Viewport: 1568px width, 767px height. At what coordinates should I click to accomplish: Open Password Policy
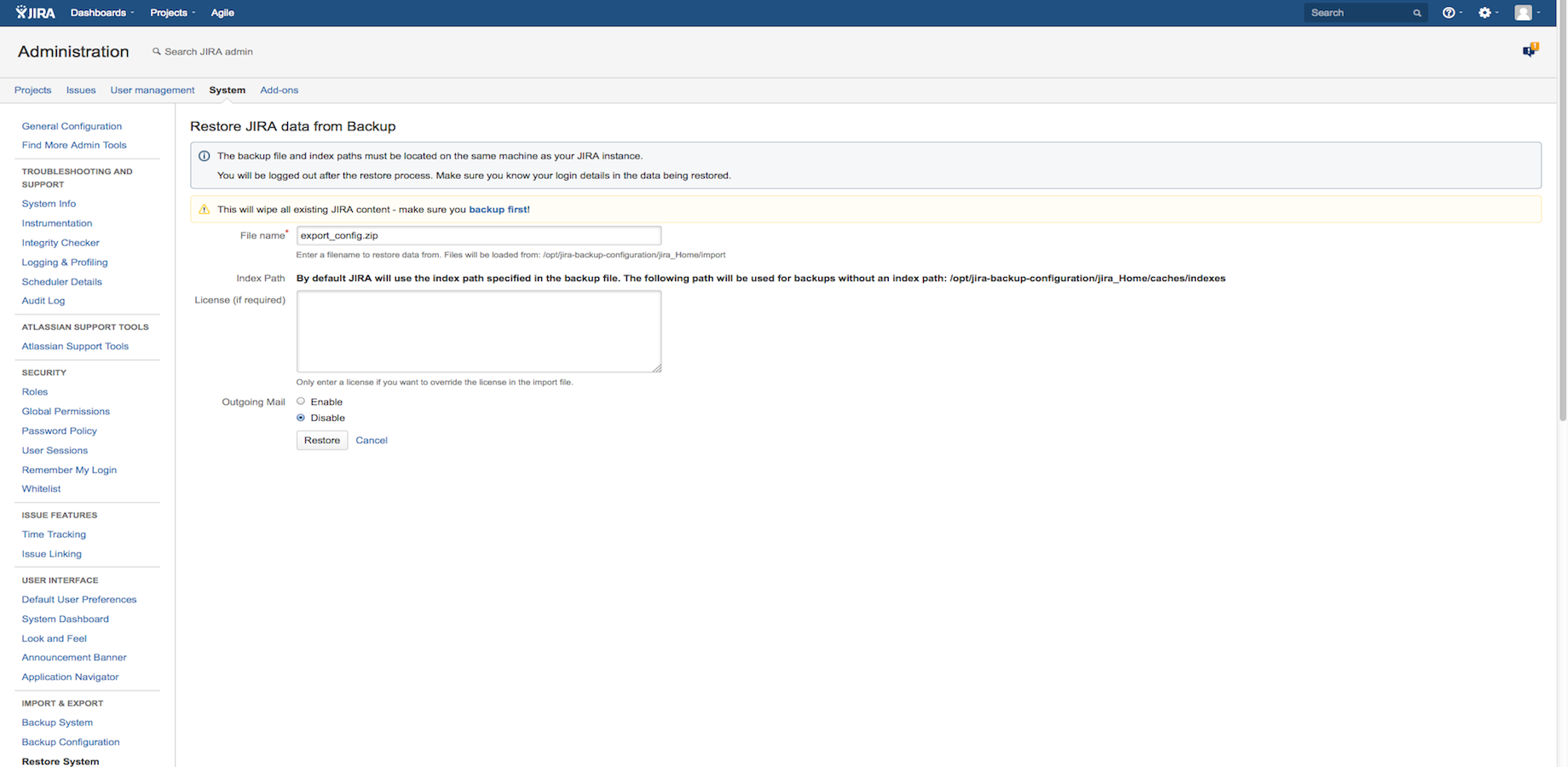click(x=60, y=431)
